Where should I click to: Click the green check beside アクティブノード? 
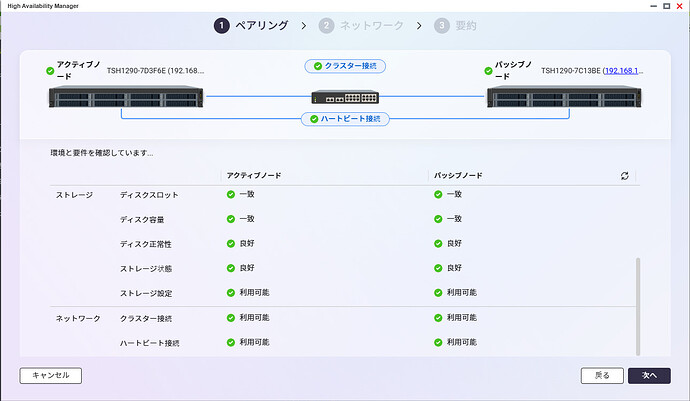(51, 71)
